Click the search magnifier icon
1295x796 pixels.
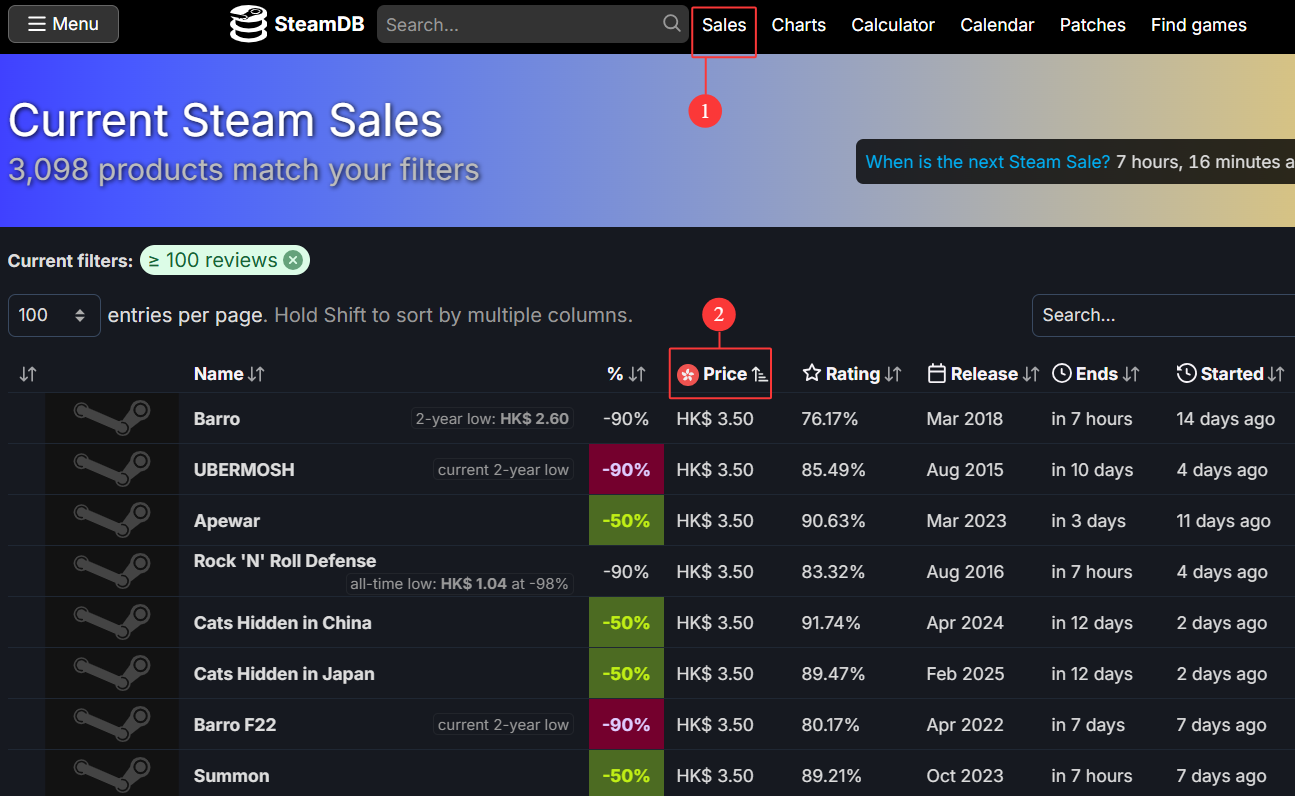click(672, 24)
